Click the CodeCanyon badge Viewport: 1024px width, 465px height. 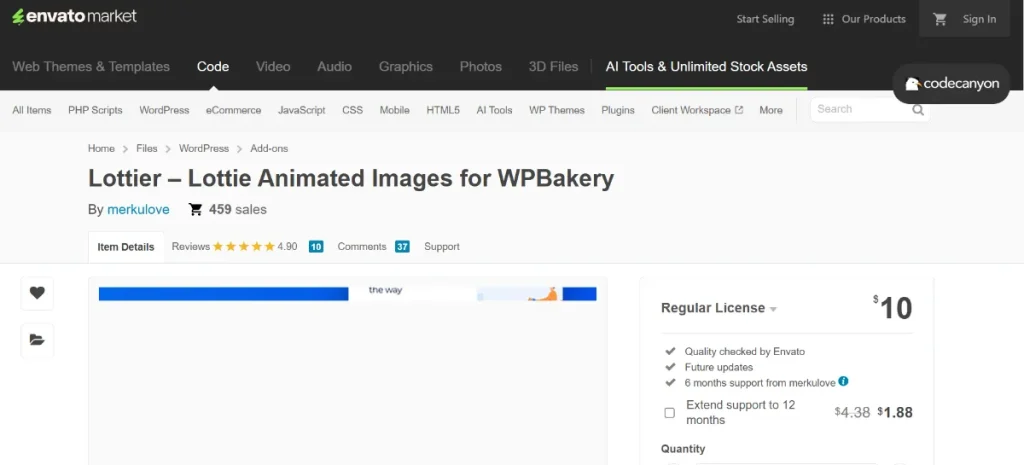tap(952, 84)
